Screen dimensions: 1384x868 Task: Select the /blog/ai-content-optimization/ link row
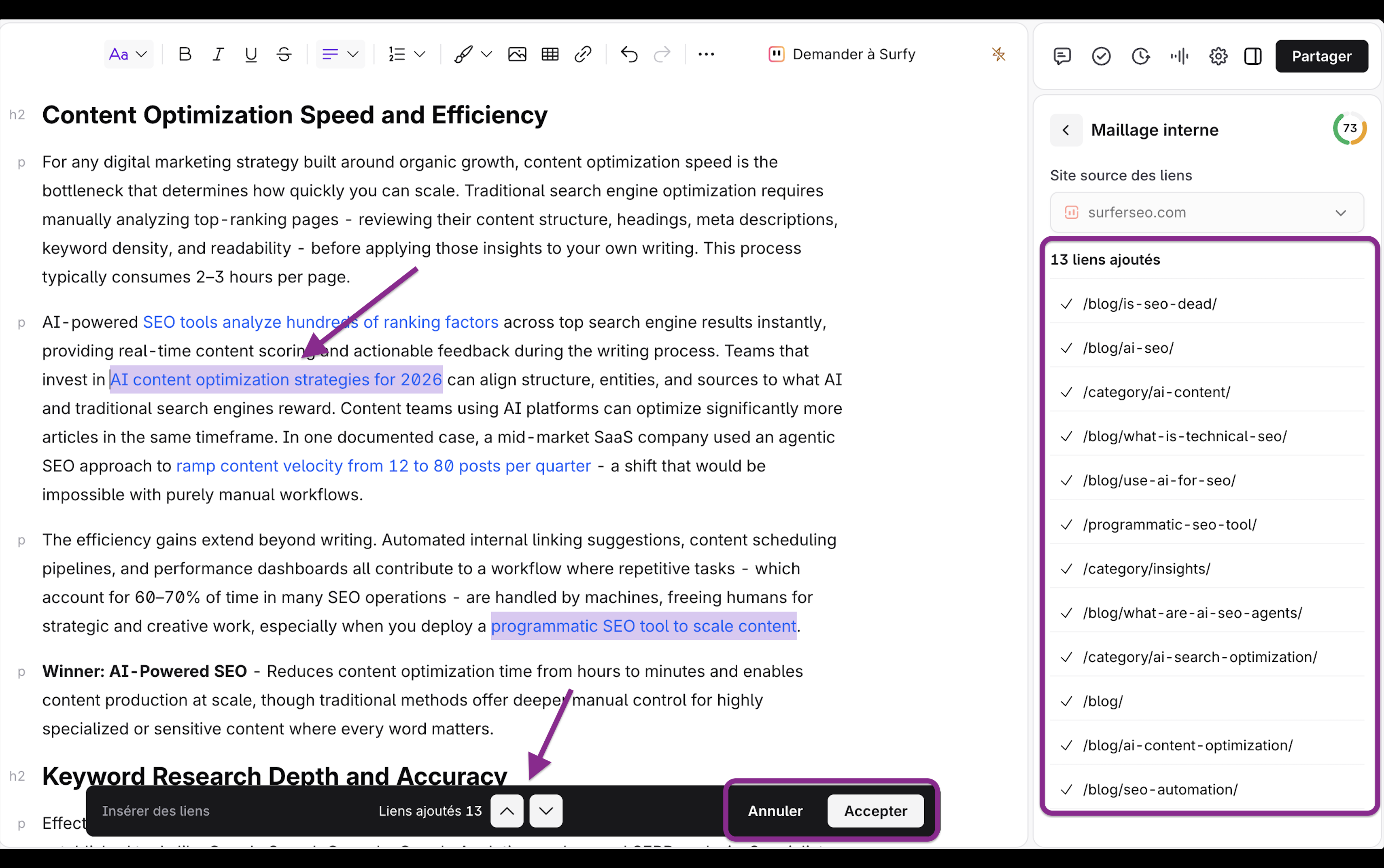pyautogui.click(x=1207, y=746)
